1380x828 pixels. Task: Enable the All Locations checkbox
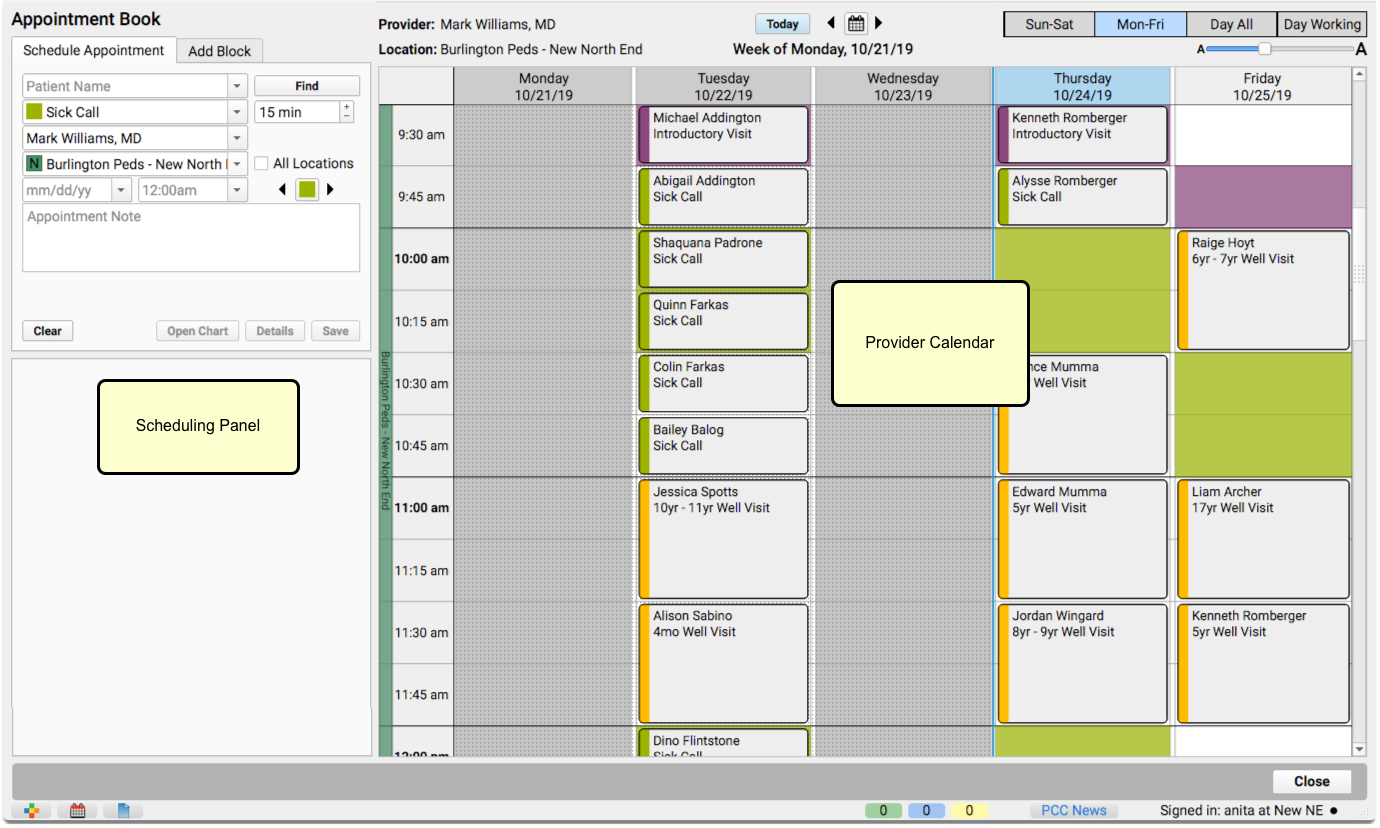coord(262,163)
